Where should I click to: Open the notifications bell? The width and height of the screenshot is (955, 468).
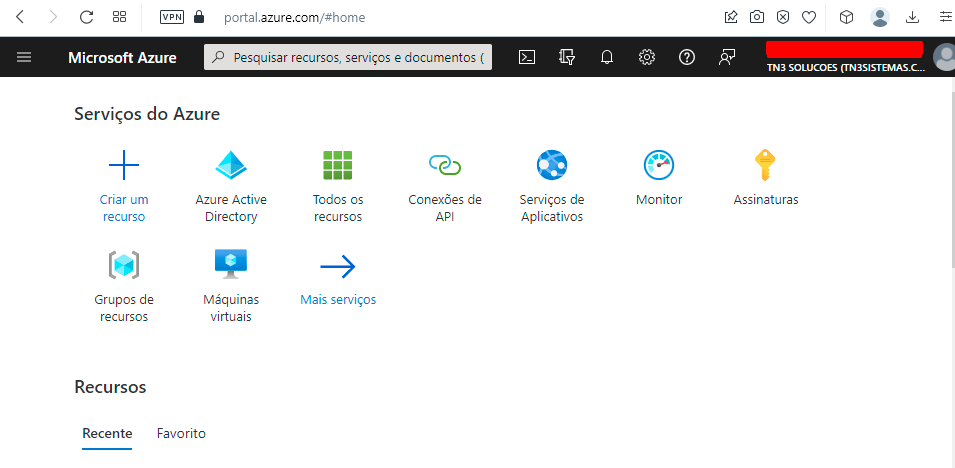pyautogui.click(x=607, y=57)
